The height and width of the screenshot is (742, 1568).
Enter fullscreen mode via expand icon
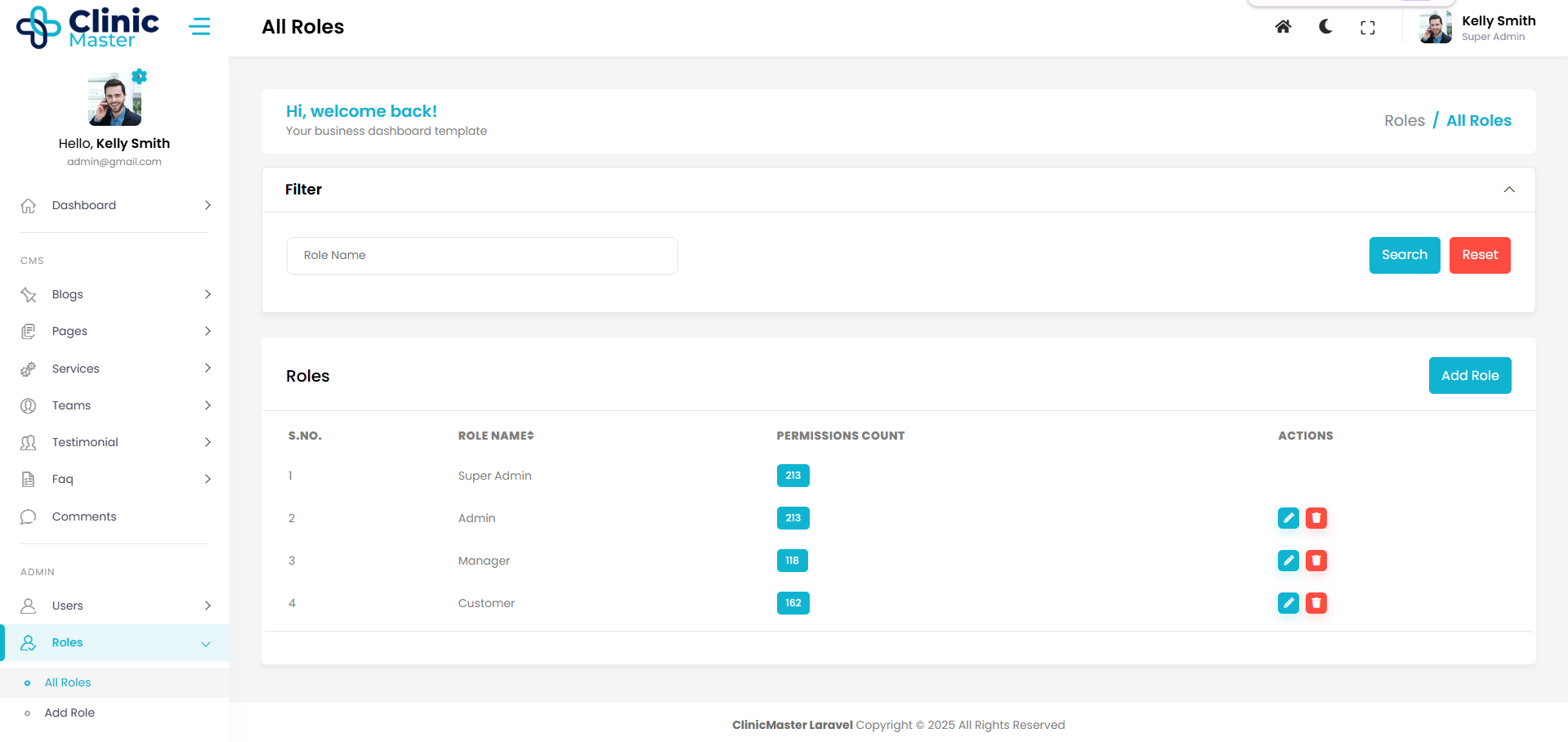[x=1367, y=28]
